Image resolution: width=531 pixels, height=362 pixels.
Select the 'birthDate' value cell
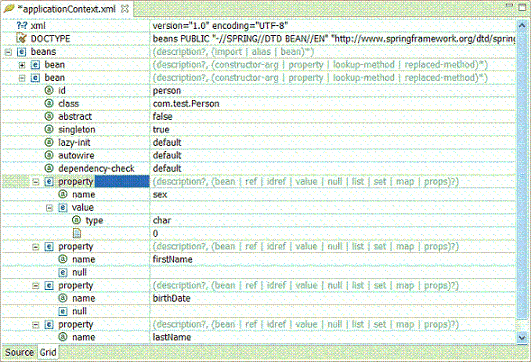coord(333,298)
